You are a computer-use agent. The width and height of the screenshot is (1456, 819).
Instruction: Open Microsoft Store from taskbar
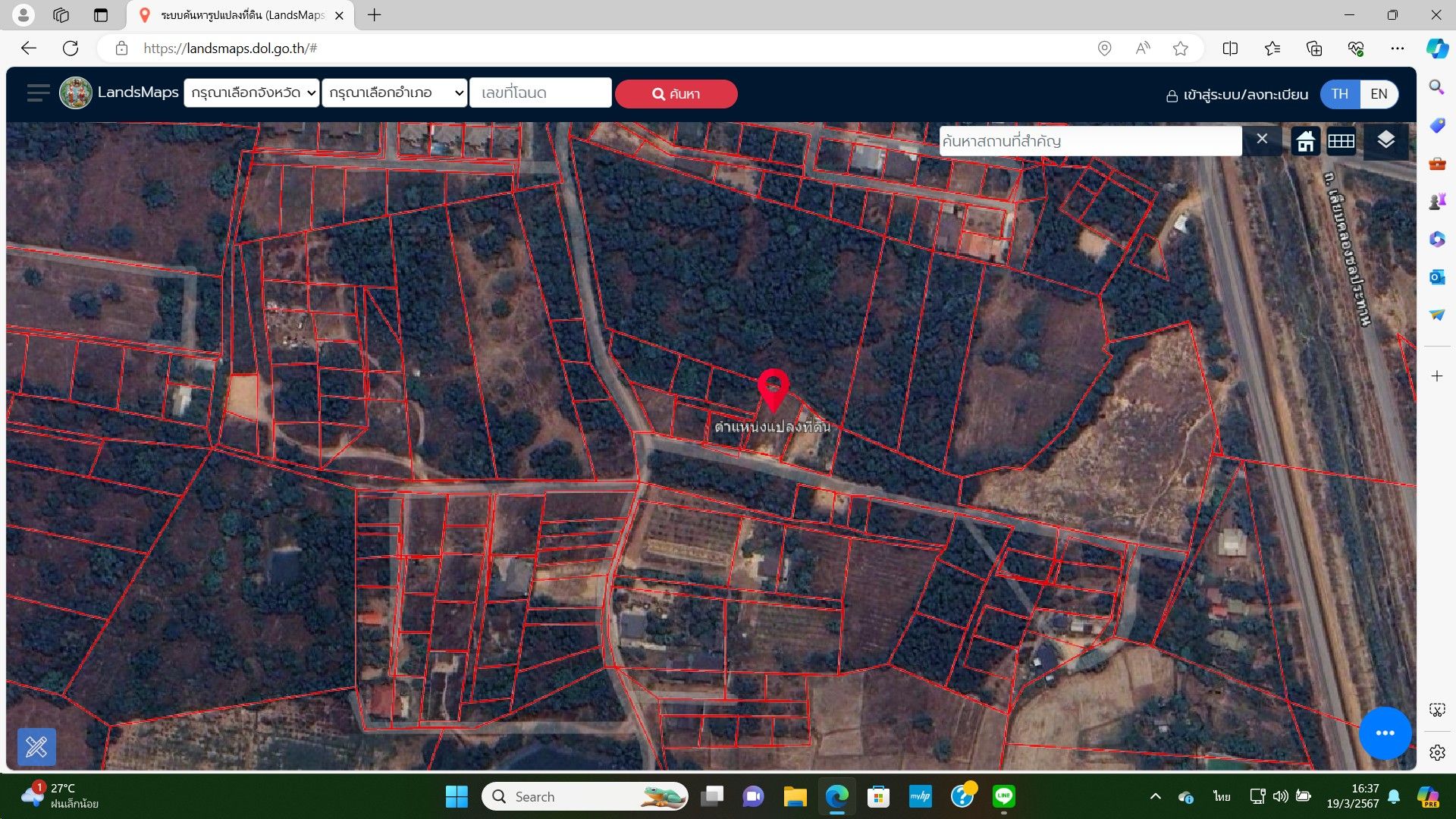pyautogui.click(x=878, y=796)
